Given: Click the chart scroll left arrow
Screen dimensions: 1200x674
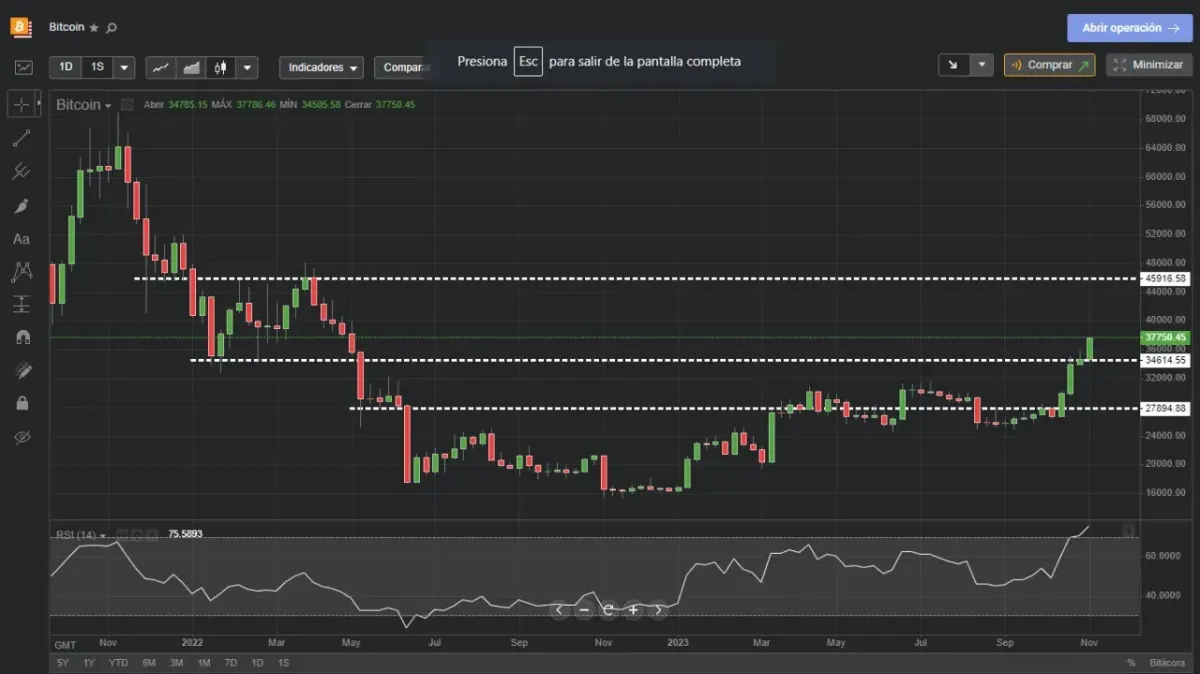Looking at the screenshot, I should click(559, 609).
